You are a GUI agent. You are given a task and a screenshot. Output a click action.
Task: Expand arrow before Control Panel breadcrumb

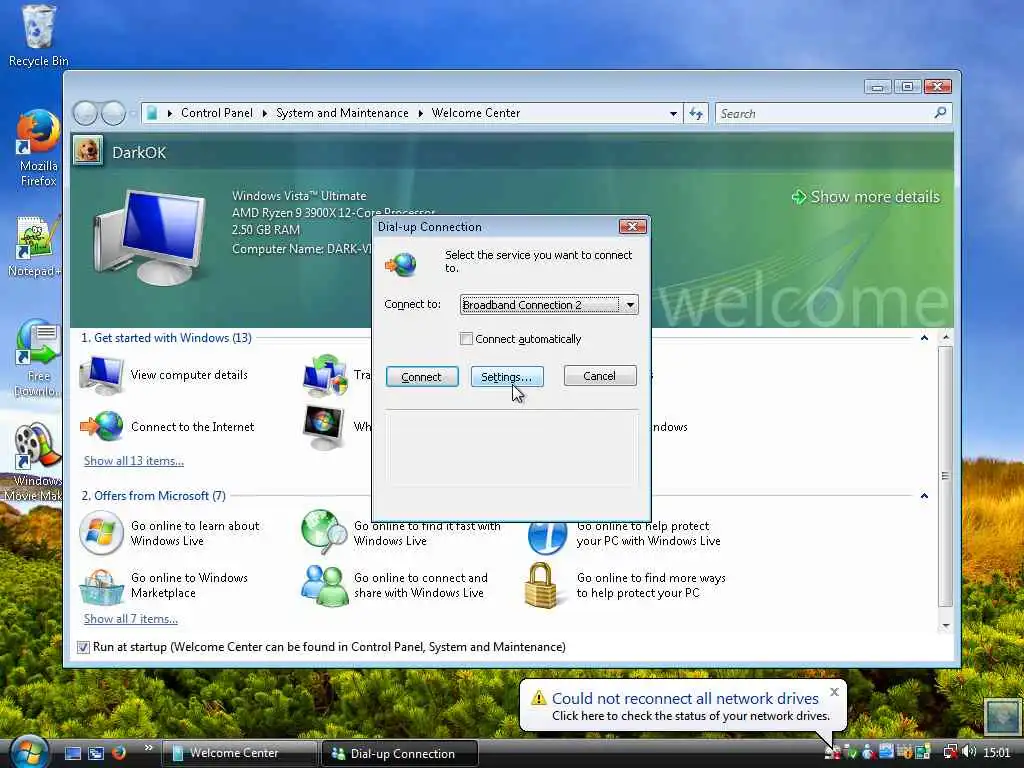pos(170,114)
